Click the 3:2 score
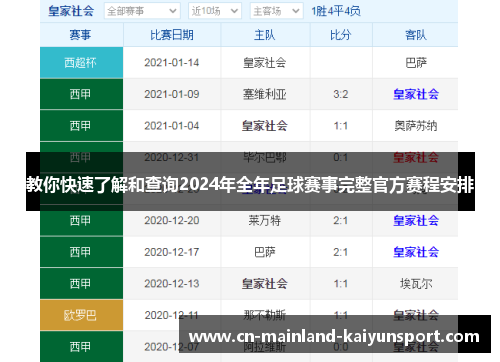Screen dimensions: 500x362 pos(341,94)
